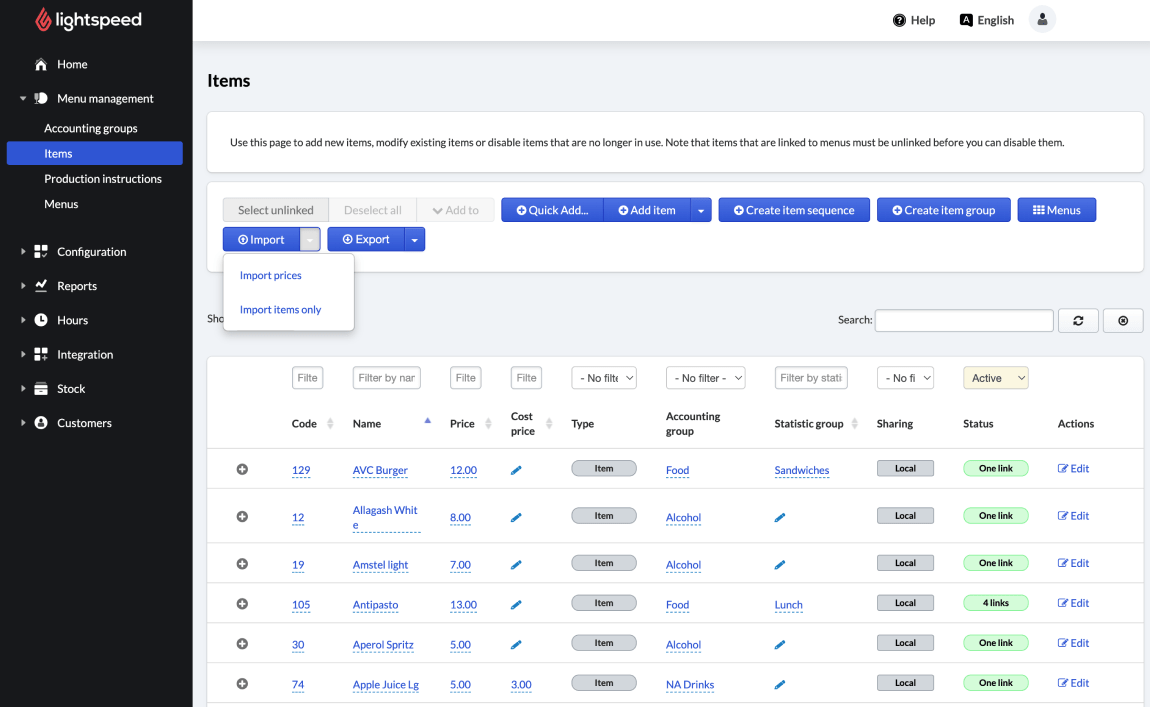Expand the Export dropdown arrow
The height and width of the screenshot is (707, 1150).
coord(415,240)
